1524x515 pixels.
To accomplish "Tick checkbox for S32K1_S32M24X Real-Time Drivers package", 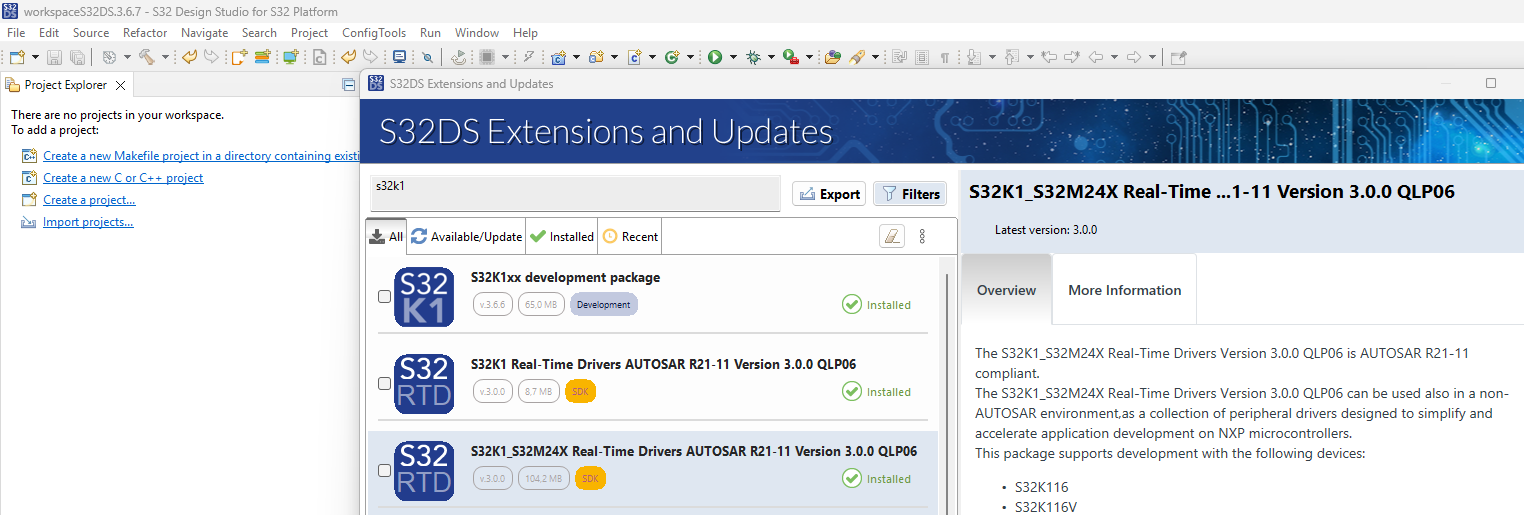I will coord(384,470).
